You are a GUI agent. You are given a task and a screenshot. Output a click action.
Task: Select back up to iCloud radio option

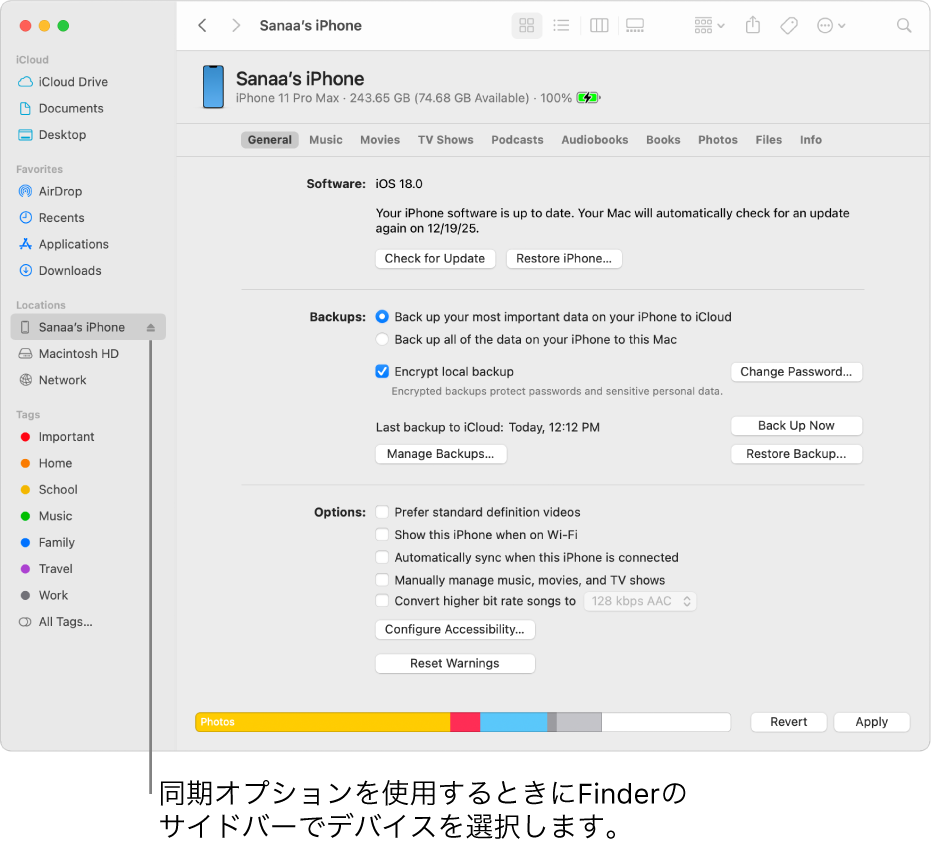(382, 317)
